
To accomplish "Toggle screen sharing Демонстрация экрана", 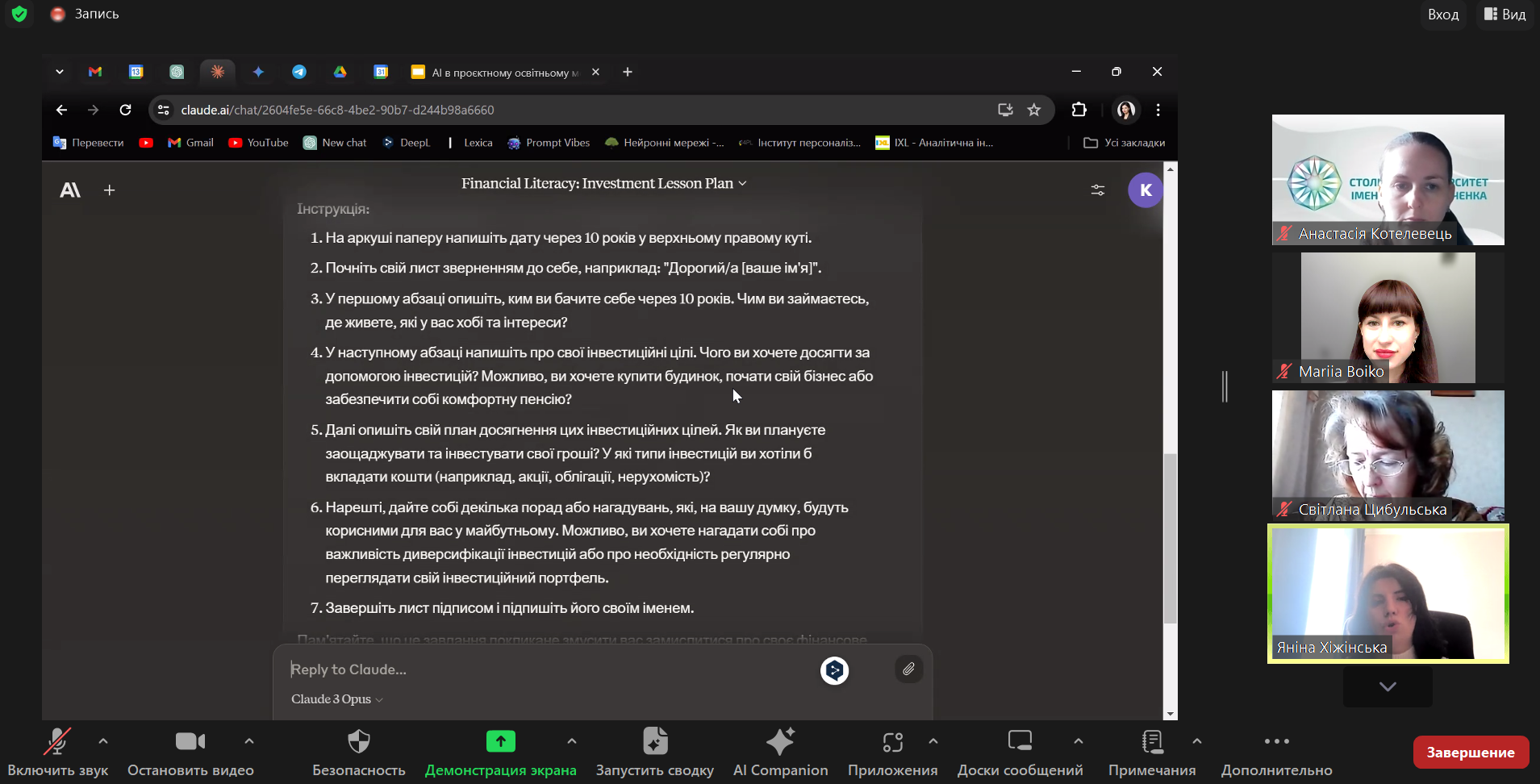I will (500, 752).
